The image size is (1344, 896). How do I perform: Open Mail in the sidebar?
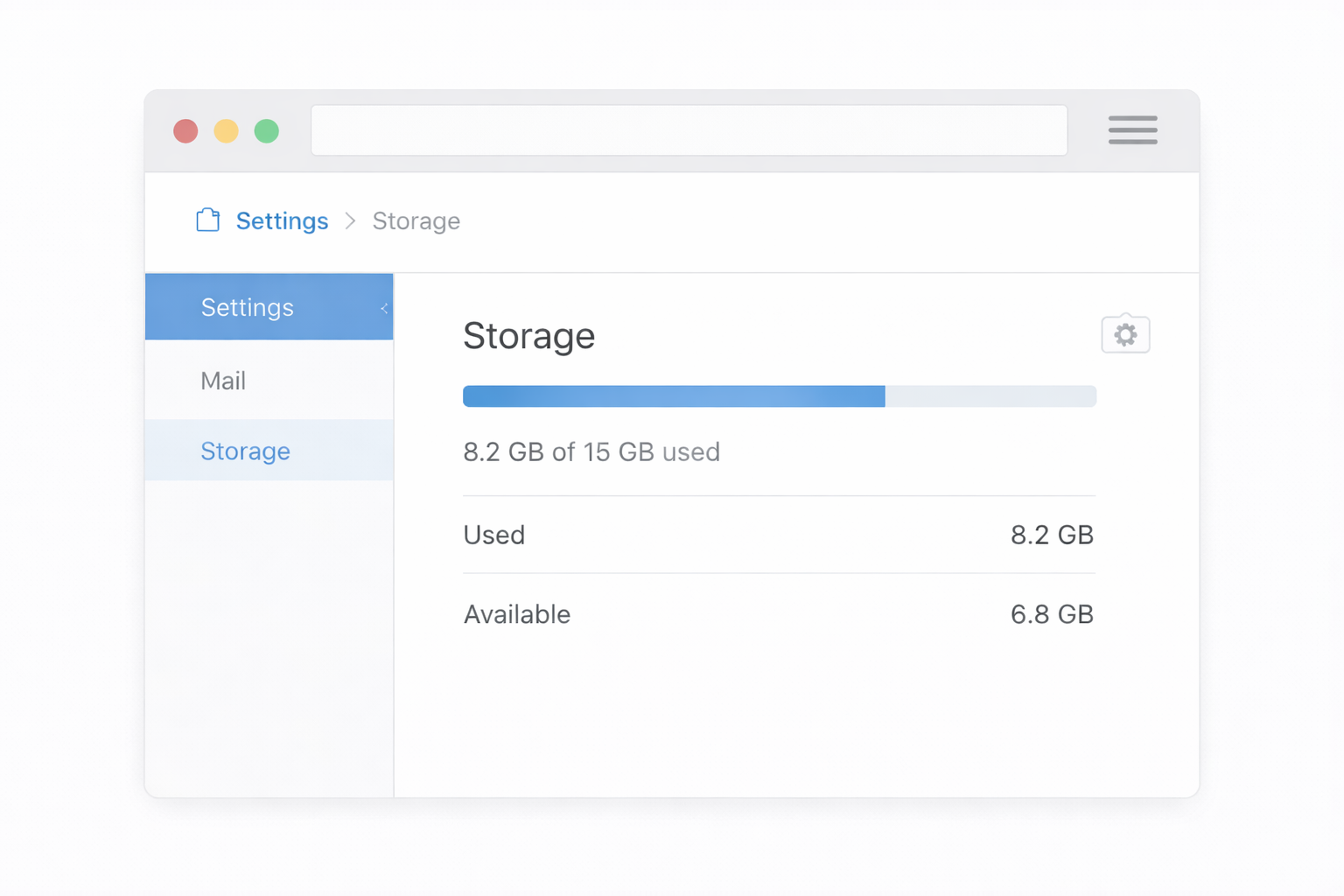pyautogui.click(x=223, y=381)
